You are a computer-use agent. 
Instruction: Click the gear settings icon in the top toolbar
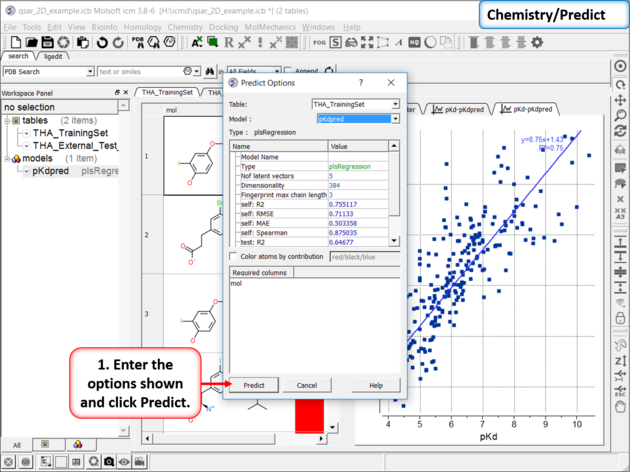(x=537, y=43)
